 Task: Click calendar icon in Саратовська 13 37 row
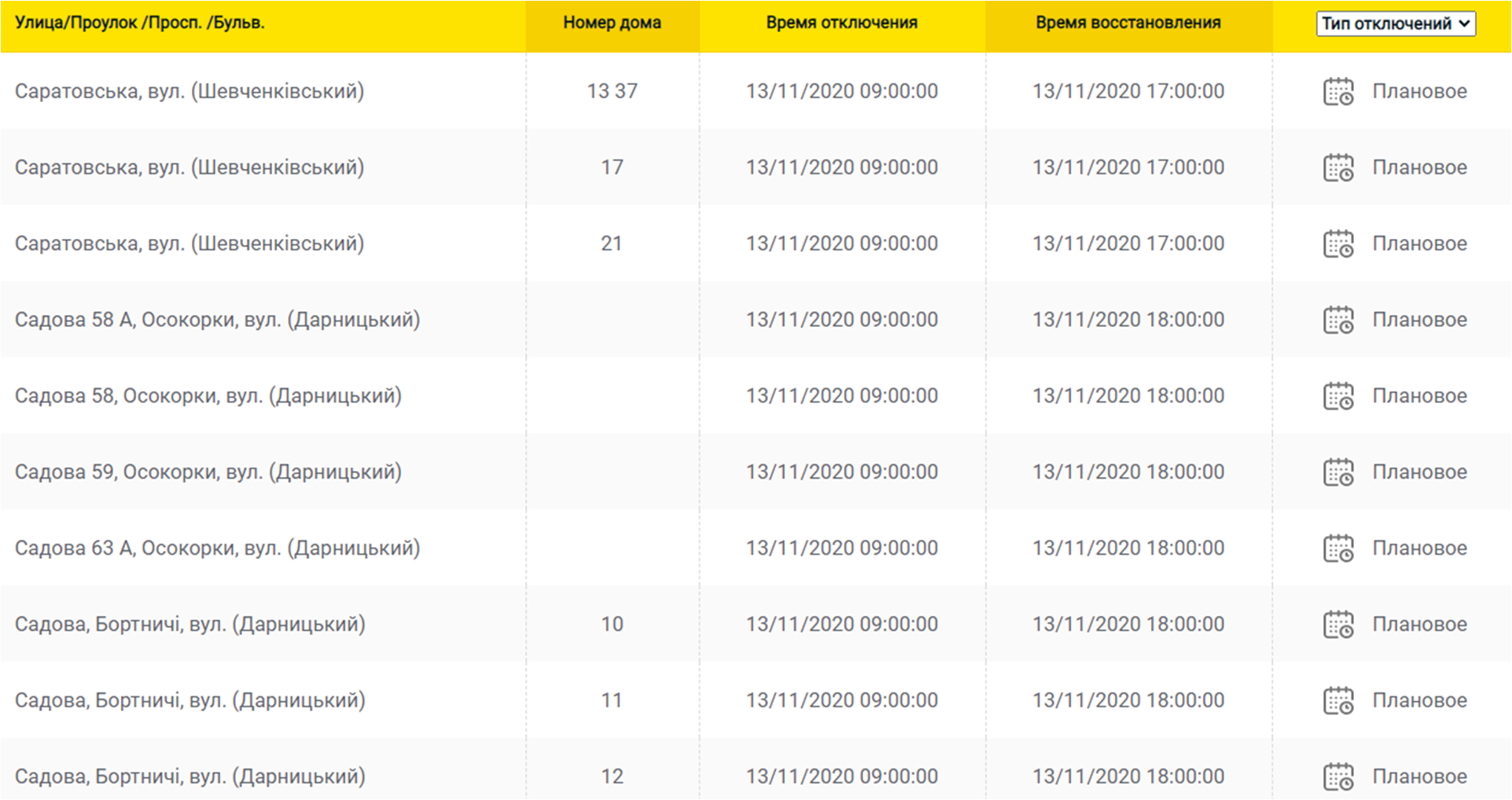click(1337, 91)
